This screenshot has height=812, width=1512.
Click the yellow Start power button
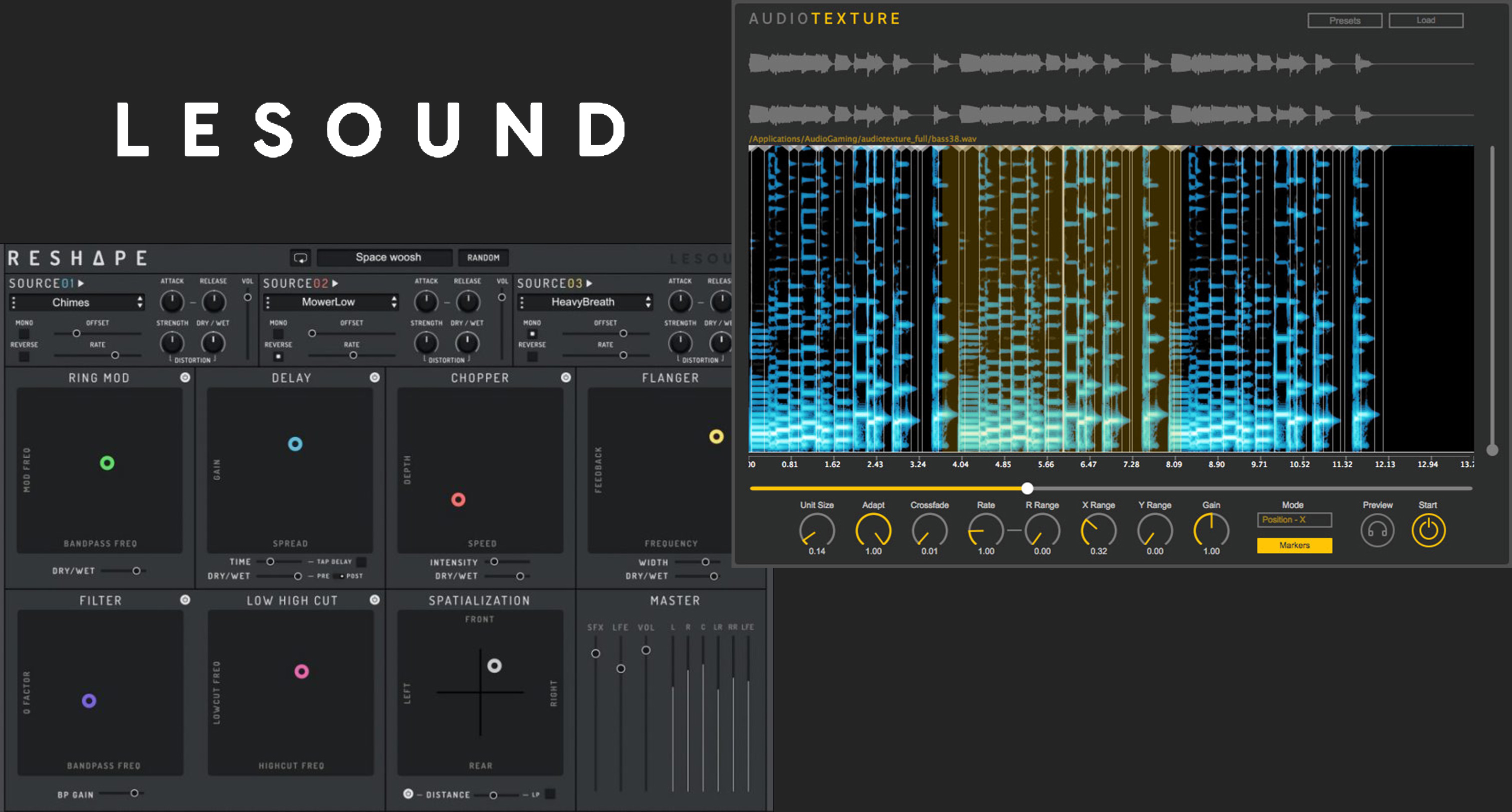coord(1428,530)
